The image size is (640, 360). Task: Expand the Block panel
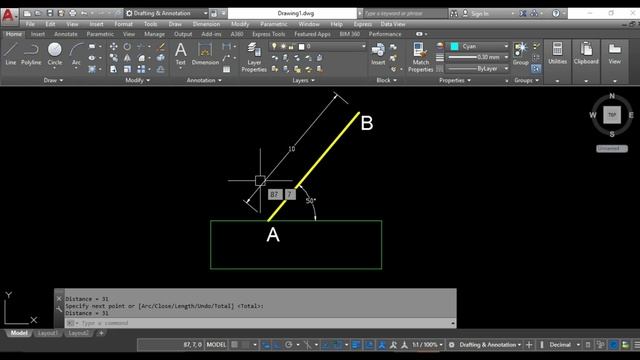coord(387,80)
